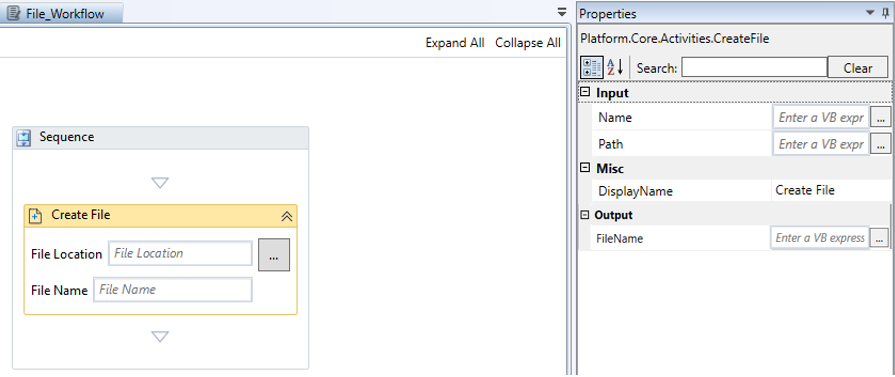The width and height of the screenshot is (895, 377).
Task: Click the Properties panel title
Action: [x=608, y=14]
